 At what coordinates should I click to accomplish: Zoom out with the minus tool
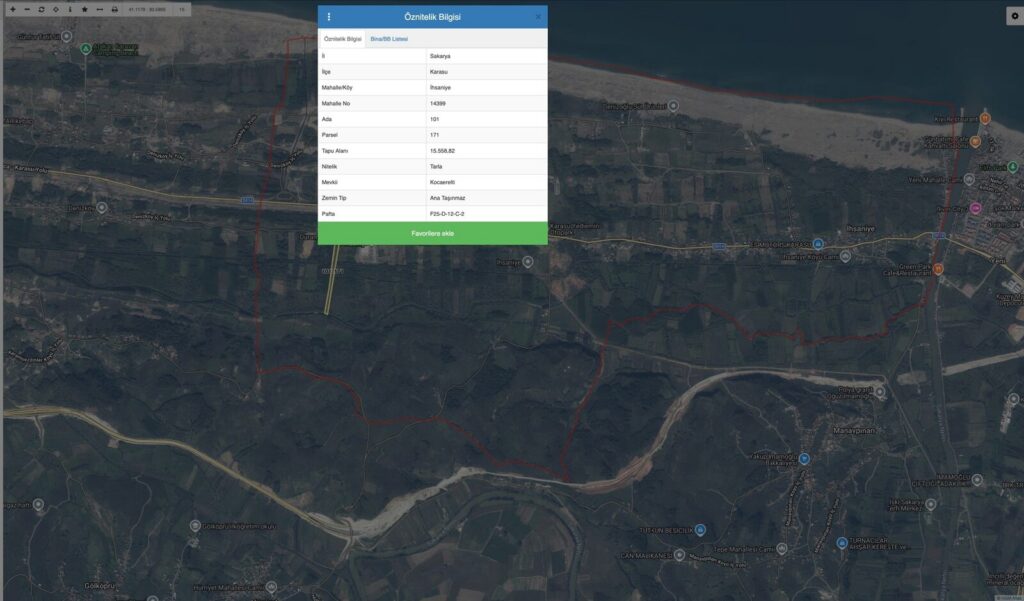pos(27,9)
